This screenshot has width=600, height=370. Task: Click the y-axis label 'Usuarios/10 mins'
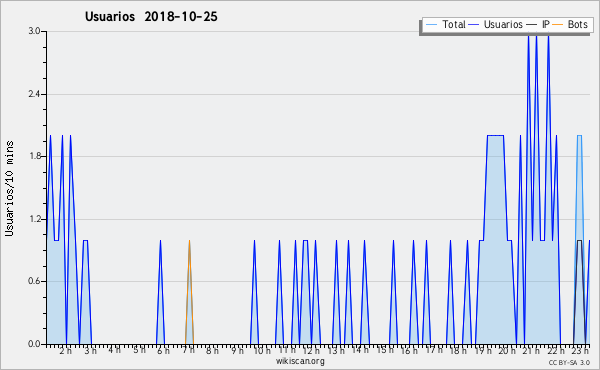(9, 188)
